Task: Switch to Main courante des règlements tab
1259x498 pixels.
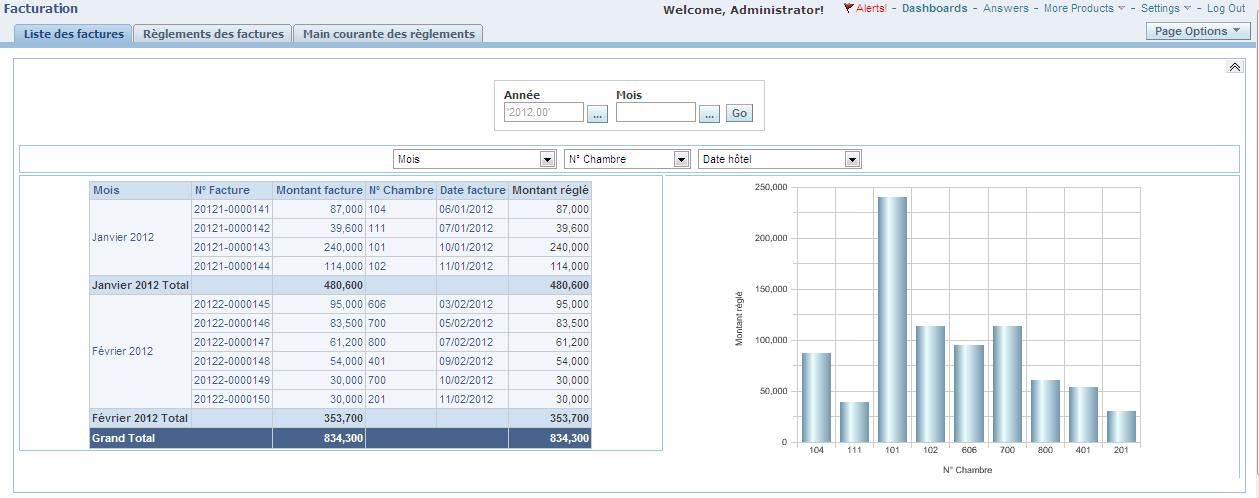Action: point(389,34)
